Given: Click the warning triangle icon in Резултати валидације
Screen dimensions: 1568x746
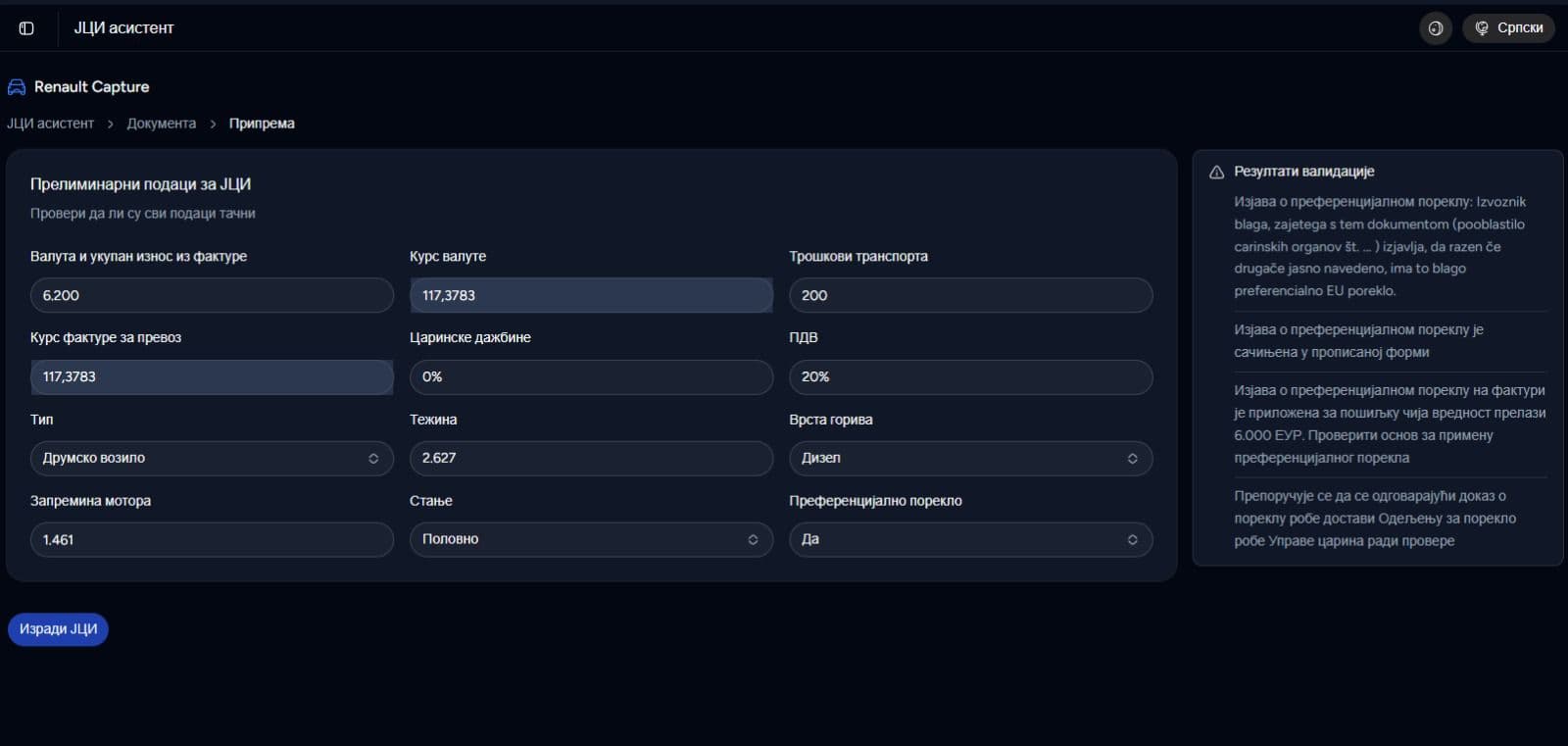Looking at the screenshot, I should coord(1216,173).
